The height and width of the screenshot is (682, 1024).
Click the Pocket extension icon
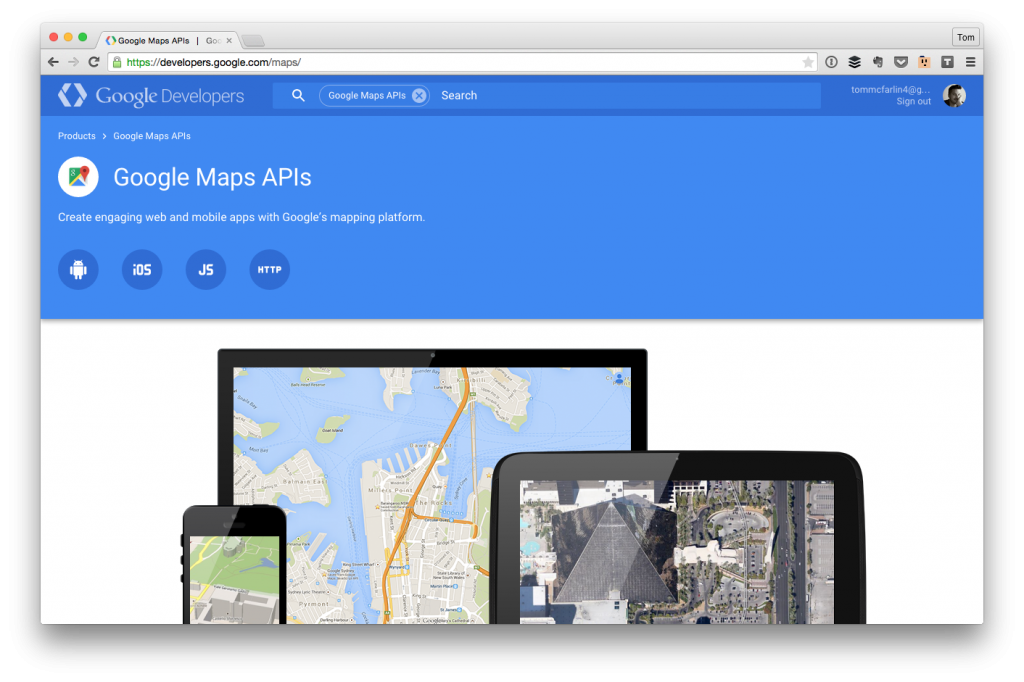click(901, 62)
